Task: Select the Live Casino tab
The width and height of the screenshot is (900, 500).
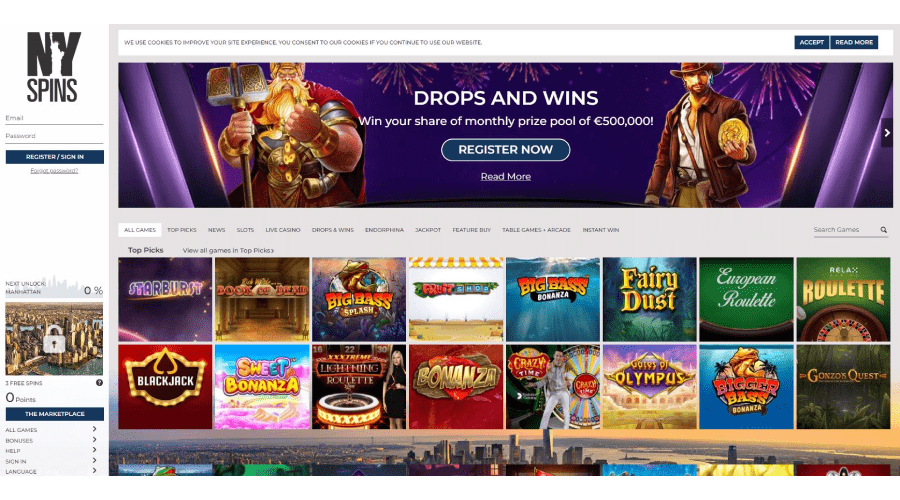Action: pyautogui.click(x=283, y=230)
